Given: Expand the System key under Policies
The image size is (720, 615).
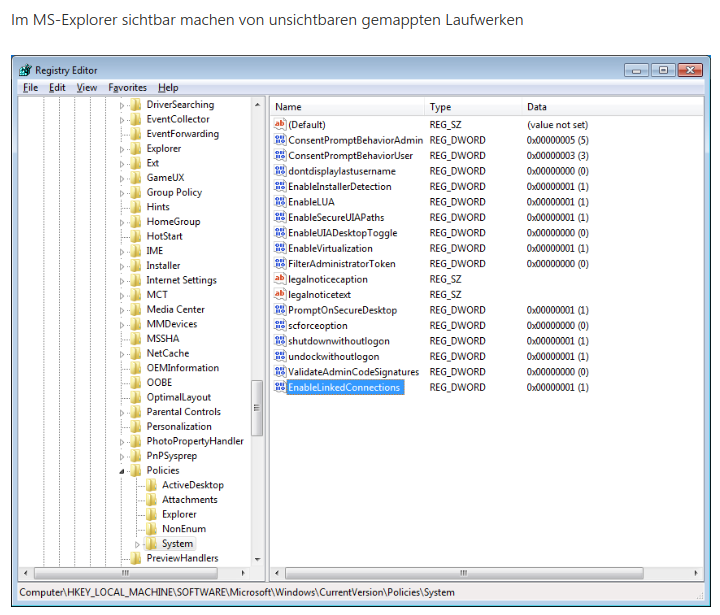Looking at the screenshot, I should [137, 544].
